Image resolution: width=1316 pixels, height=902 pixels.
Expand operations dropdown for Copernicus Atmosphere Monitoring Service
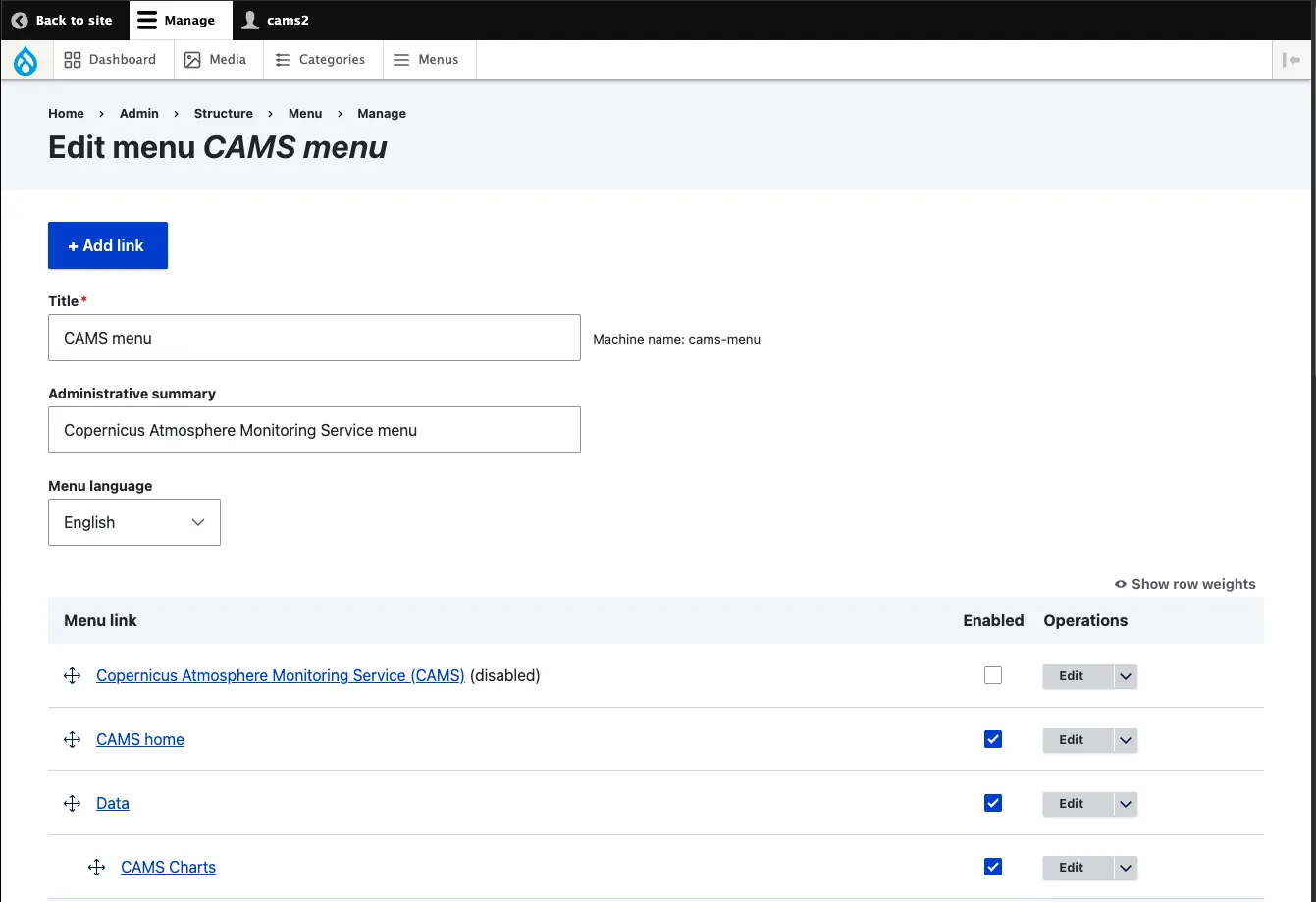pyautogui.click(x=1126, y=676)
